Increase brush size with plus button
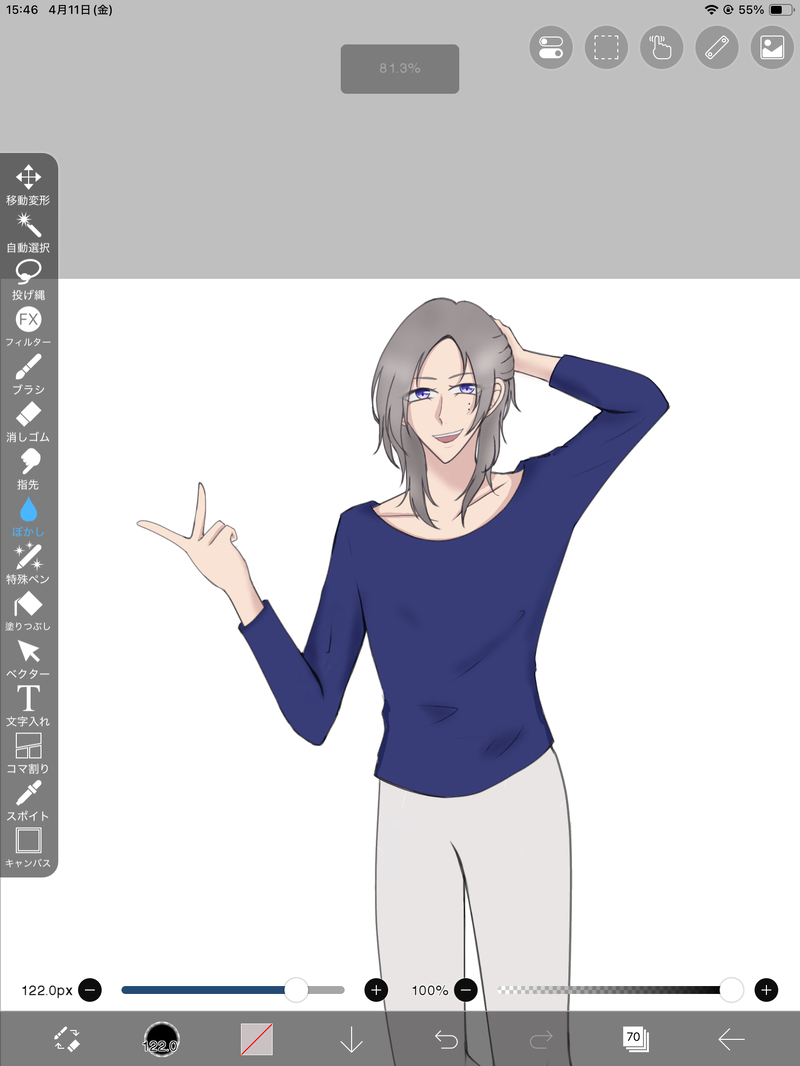The image size is (800, 1066). point(377,990)
